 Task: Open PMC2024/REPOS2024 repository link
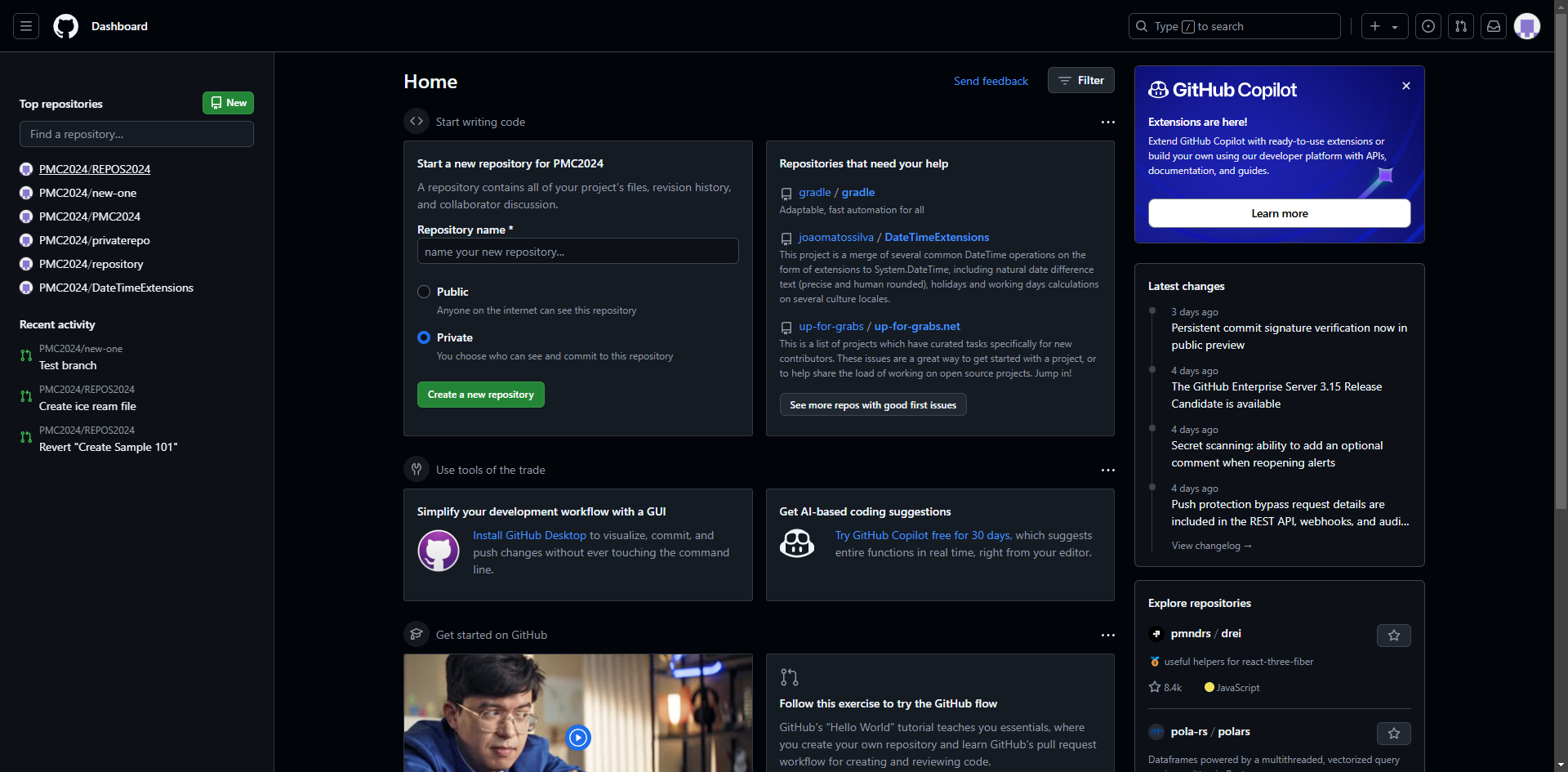click(x=95, y=169)
